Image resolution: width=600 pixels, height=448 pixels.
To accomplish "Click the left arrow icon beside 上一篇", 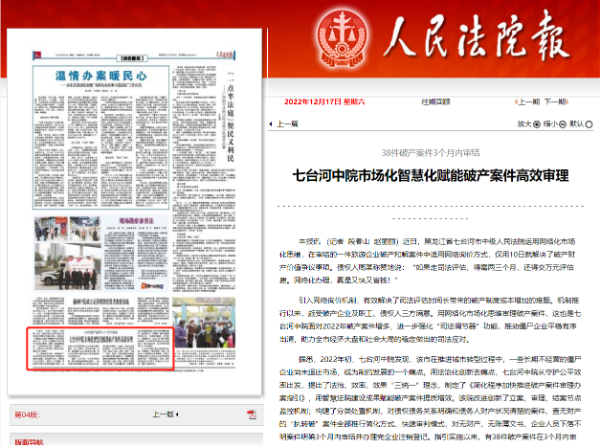I will 269,125.
